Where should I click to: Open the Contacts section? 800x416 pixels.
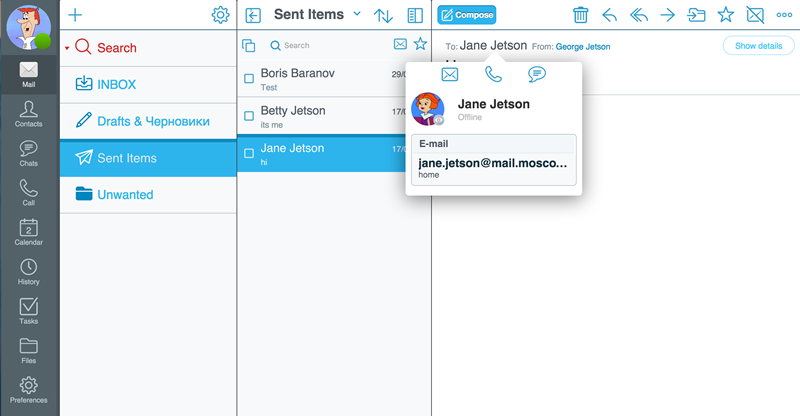(29, 114)
